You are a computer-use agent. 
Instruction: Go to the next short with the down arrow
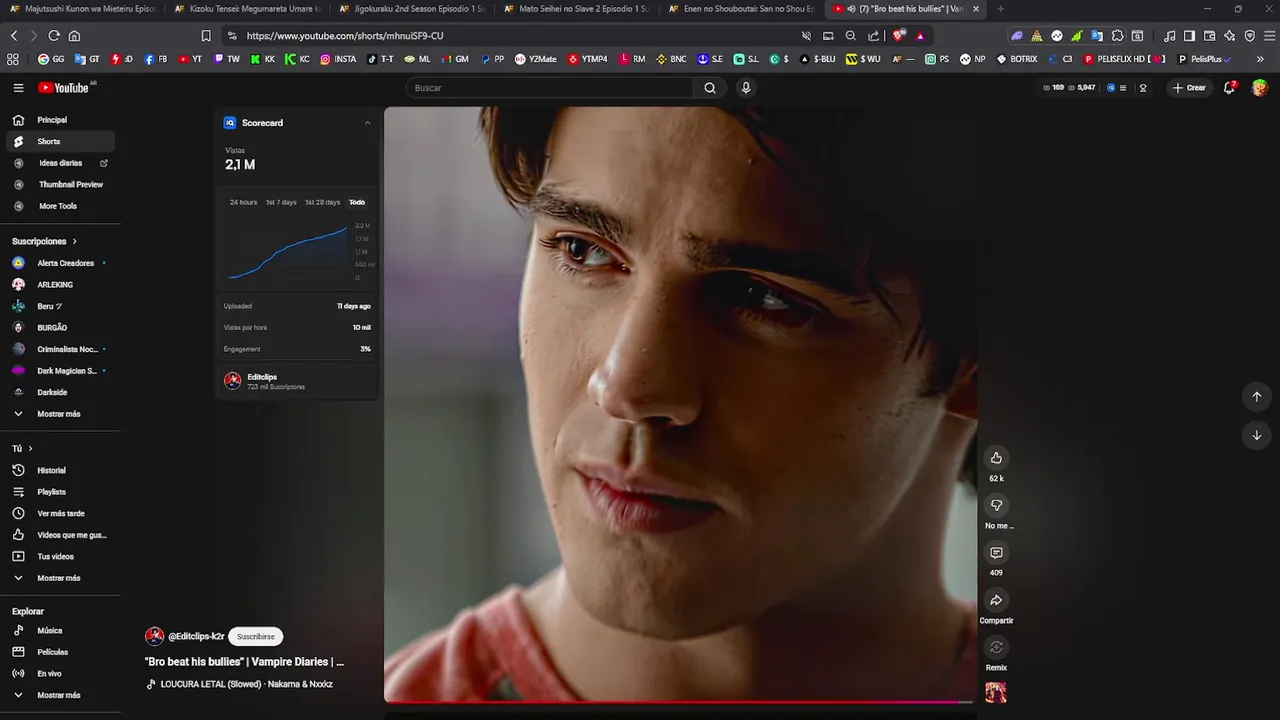click(x=1257, y=435)
